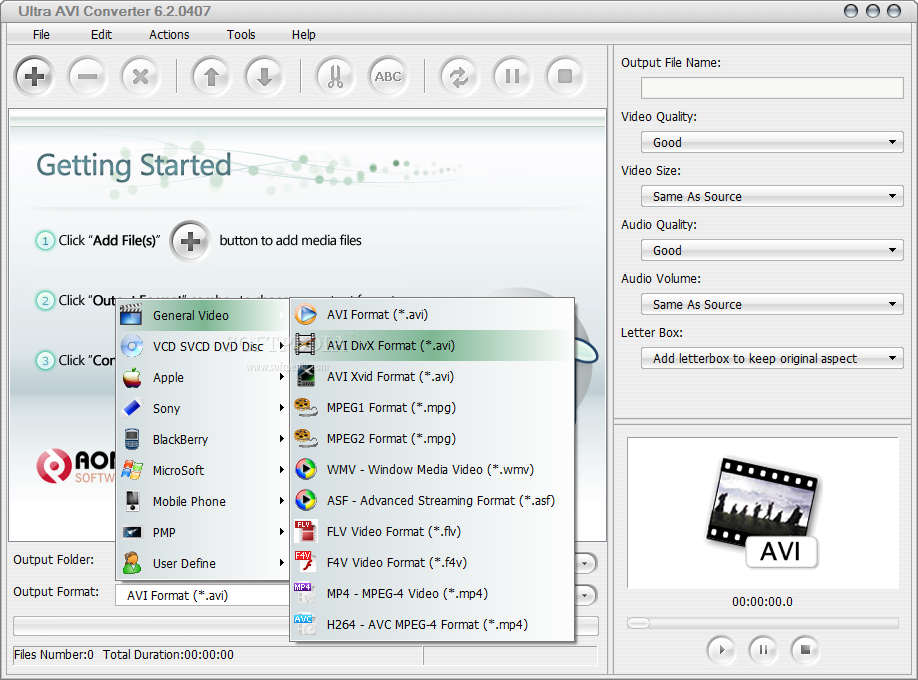Click the disc icon beside VCD SVCD DVD Disc
Viewport: 918px width, 680px height.
click(x=132, y=346)
